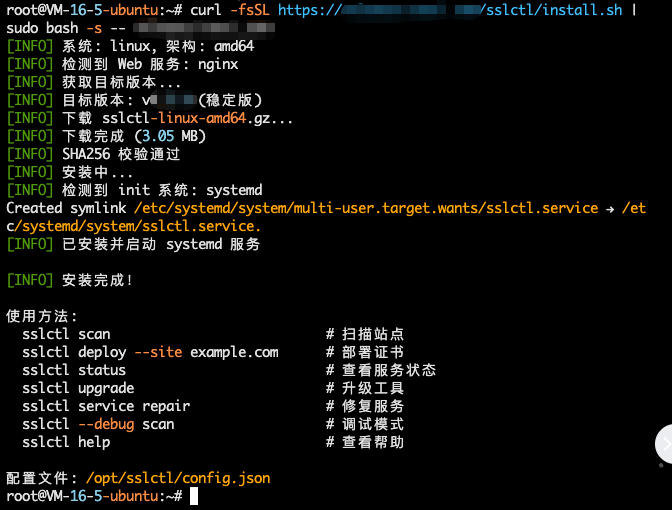This screenshot has width=672, height=510.
Task: Expand the floating chevron button at right edge
Action: [663, 444]
